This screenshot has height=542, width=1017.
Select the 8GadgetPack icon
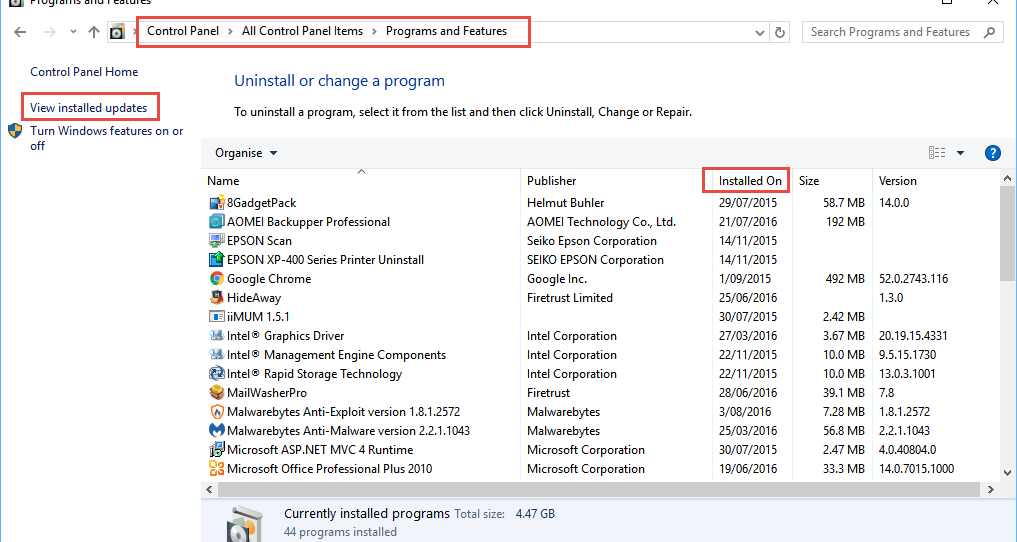[x=217, y=203]
